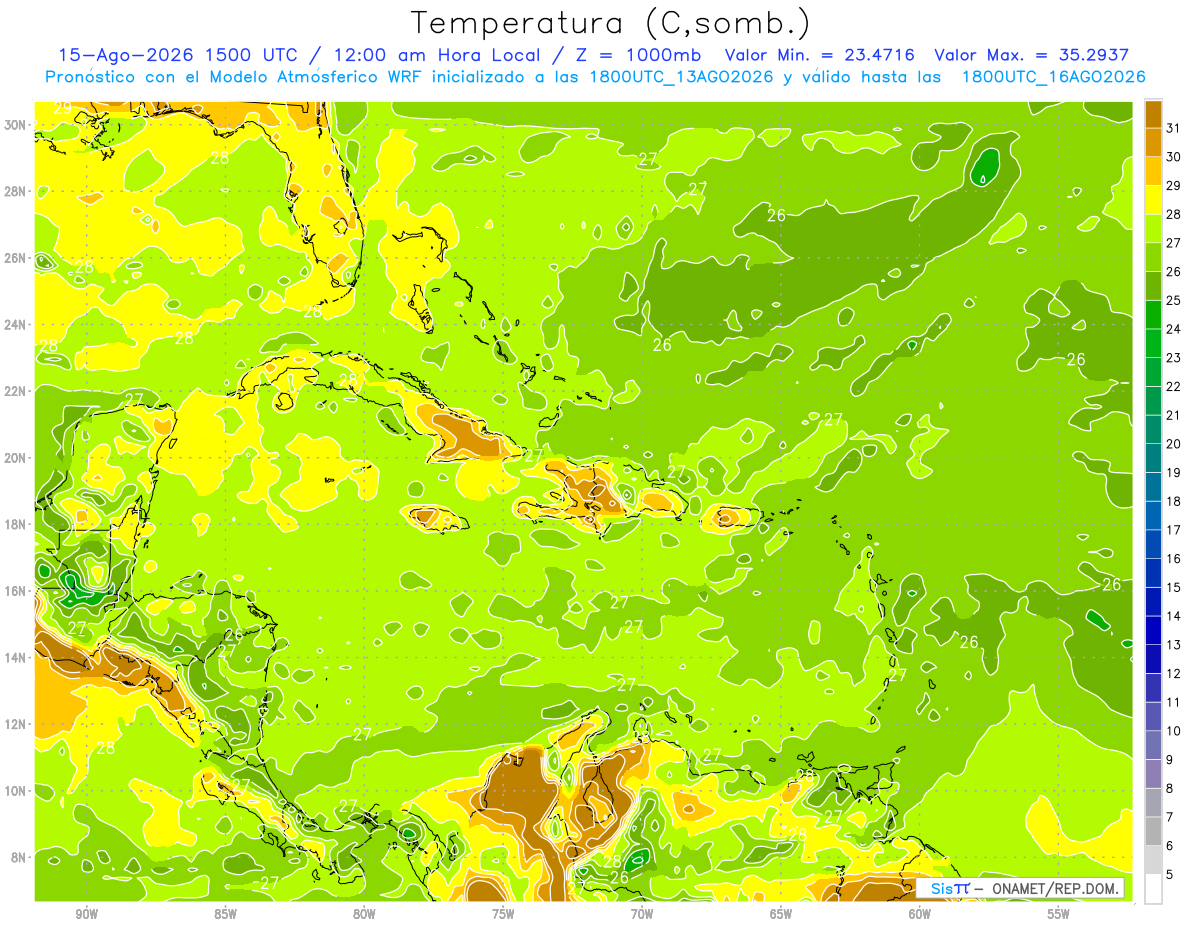Click latitude label "16N"

[16, 591]
